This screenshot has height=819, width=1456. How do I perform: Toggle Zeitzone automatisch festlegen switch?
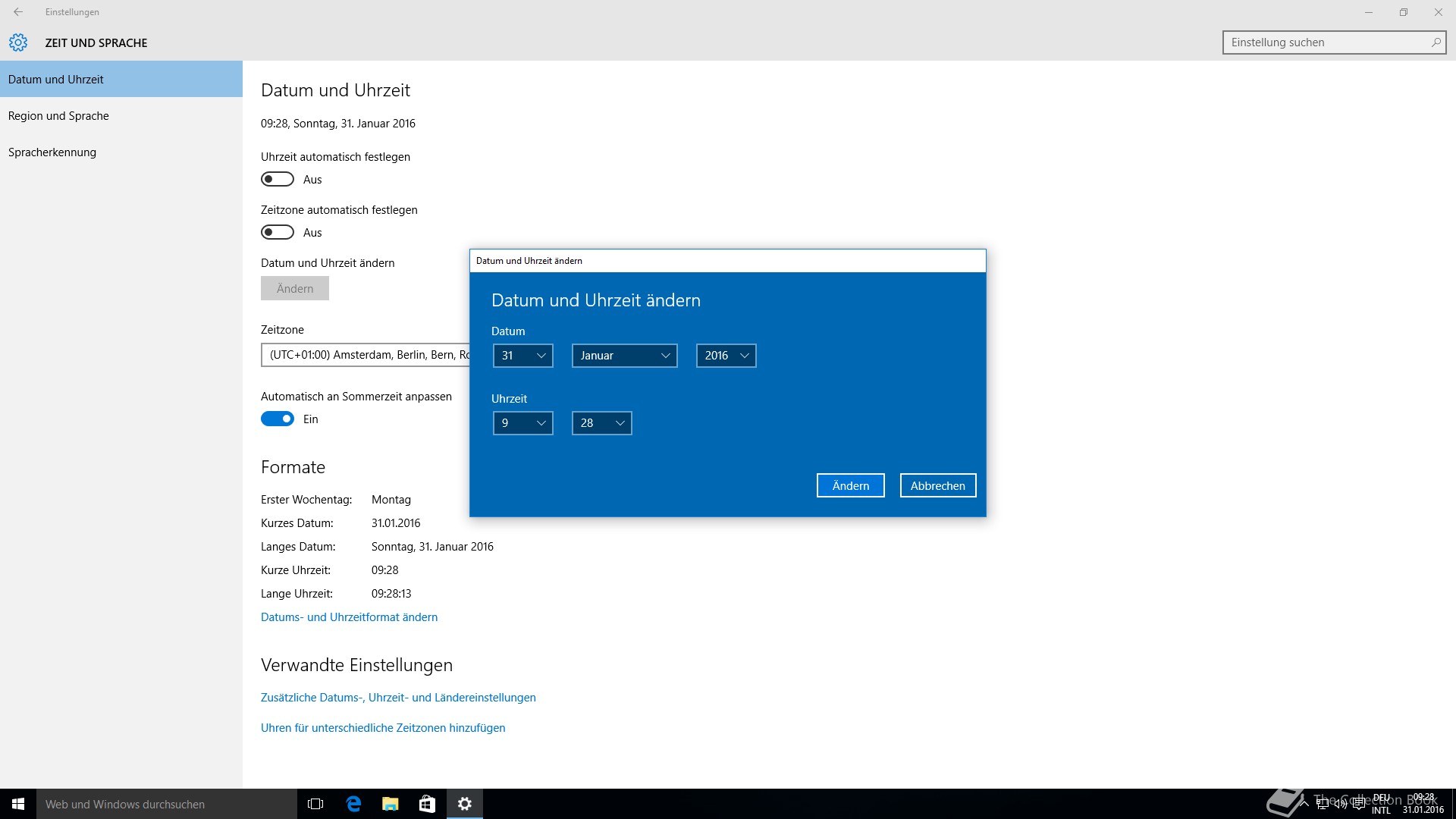pyautogui.click(x=278, y=232)
